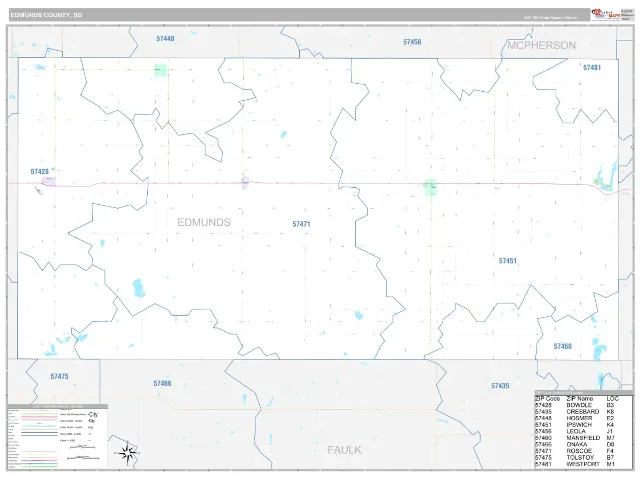The width and height of the screenshot is (640, 480).
Task: Click the 57475 ZIP label on the map
Action: point(60,376)
